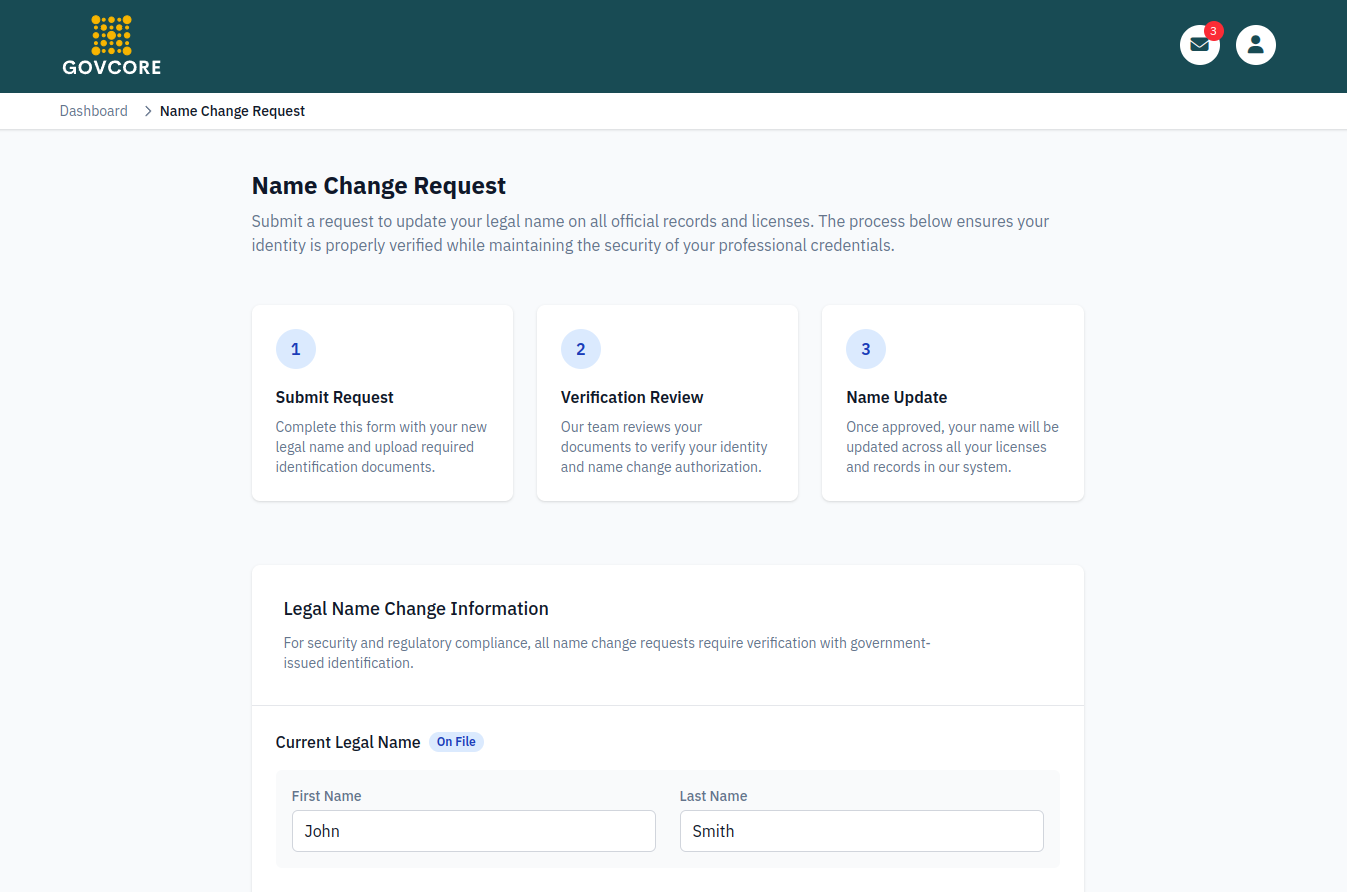1347x892 pixels.
Task: Click step 1 number circle
Action: 296,349
